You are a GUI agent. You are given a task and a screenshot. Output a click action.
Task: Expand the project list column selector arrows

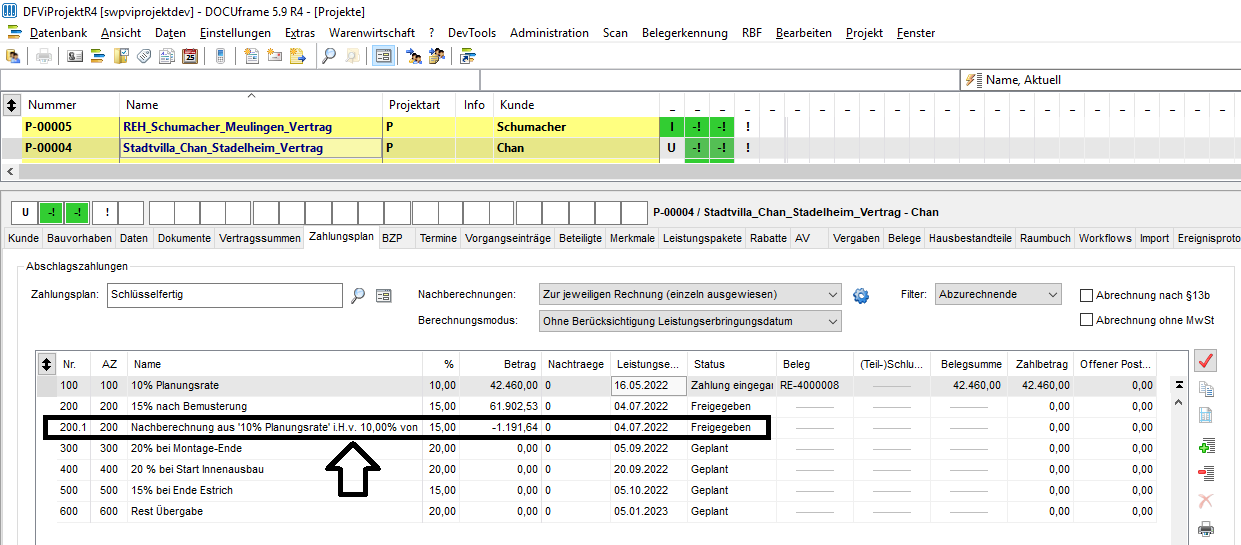point(12,104)
